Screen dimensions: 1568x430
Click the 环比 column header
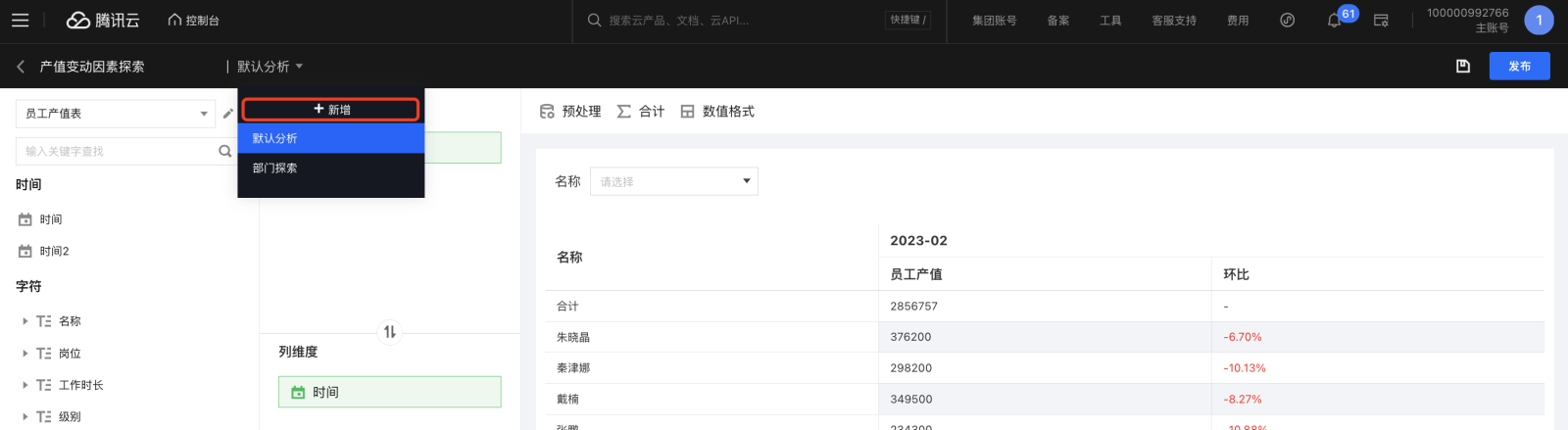pyautogui.click(x=1236, y=274)
